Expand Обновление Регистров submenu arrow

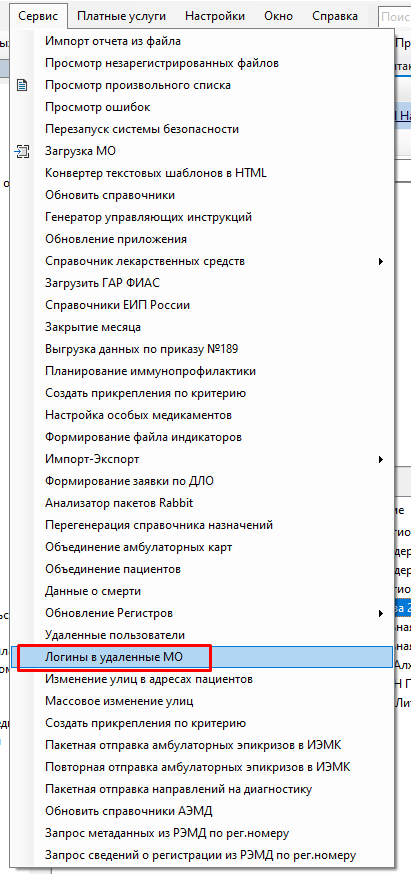381,614
